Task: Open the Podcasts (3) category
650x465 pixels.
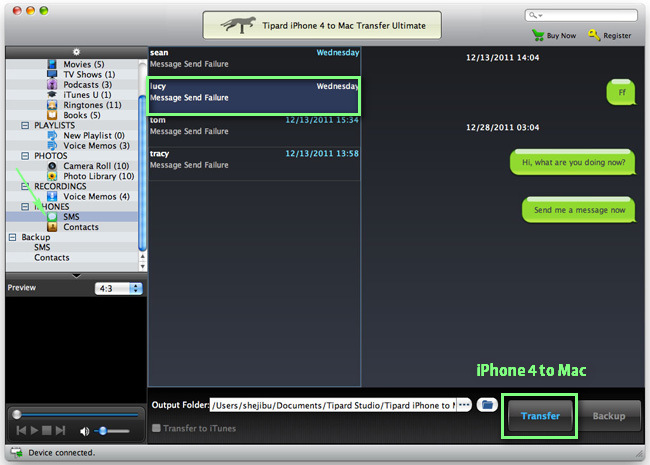Action: click(x=87, y=85)
